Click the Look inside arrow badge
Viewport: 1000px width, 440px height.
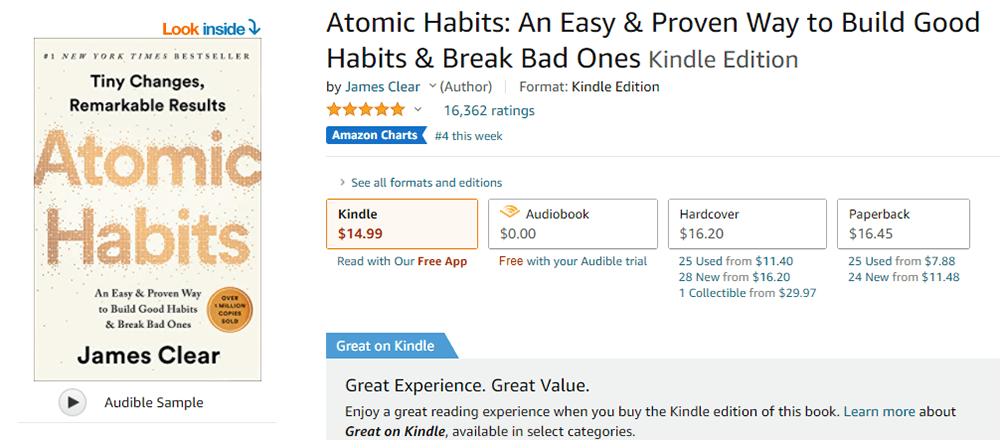coord(211,27)
